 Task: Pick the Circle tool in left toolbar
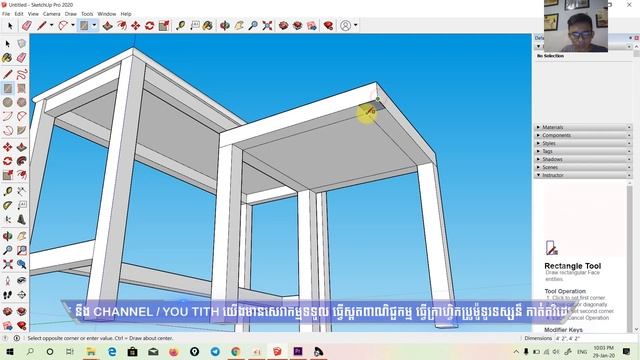click(x=8, y=102)
